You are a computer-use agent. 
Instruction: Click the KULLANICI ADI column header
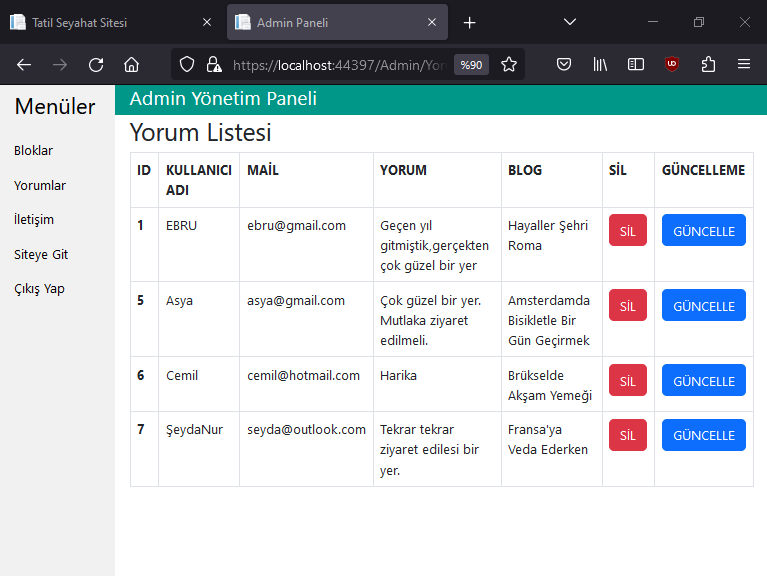click(199, 180)
